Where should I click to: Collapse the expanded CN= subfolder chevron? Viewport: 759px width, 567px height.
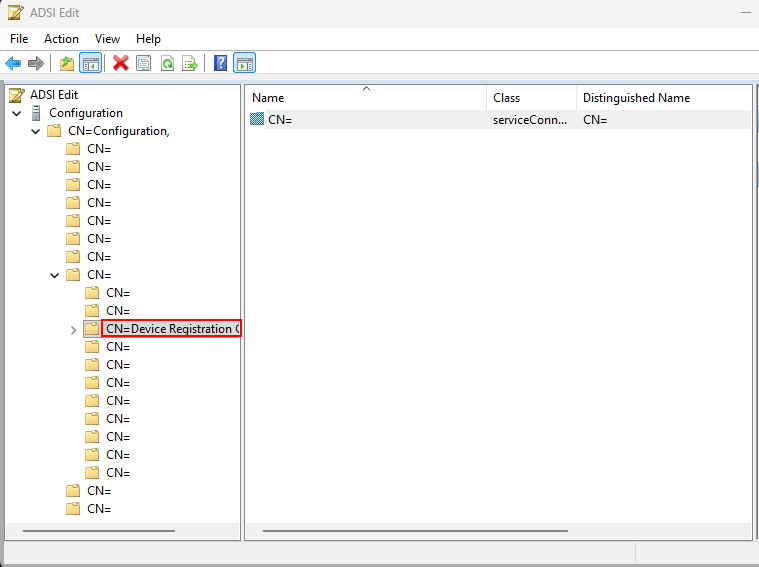pos(55,275)
